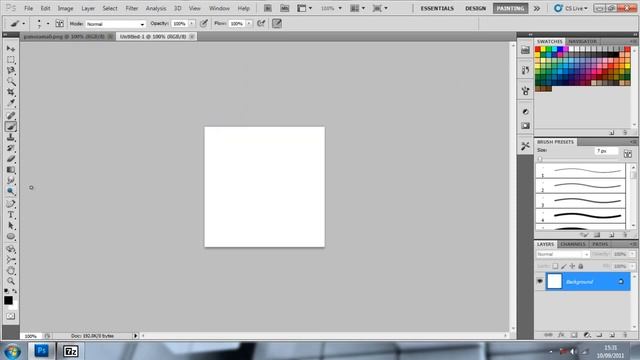This screenshot has width=640, height=360.
Task: Toggle lock all on layer
Action: [x=580, y=266]
